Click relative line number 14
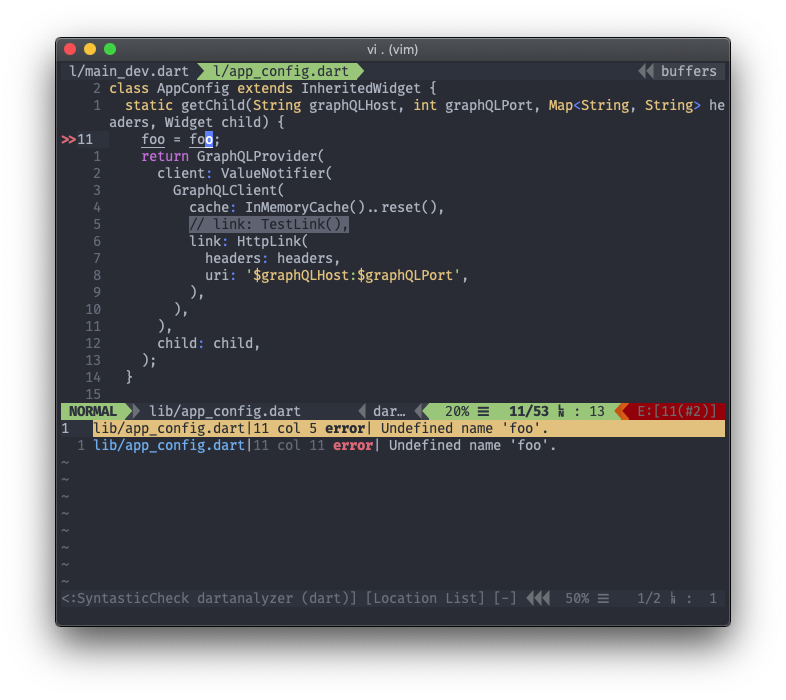This screenshot has height=700, width=786. point(93,377)
